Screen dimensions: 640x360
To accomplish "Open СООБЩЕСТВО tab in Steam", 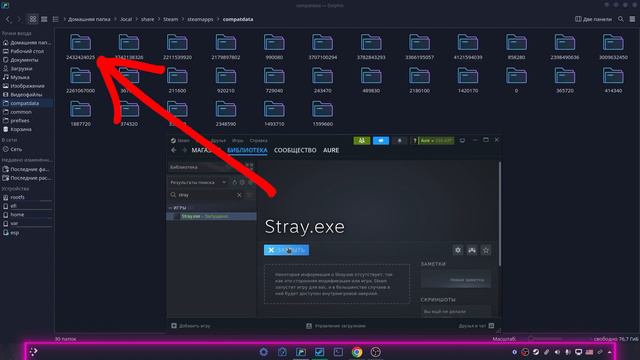I will (295, 150).
